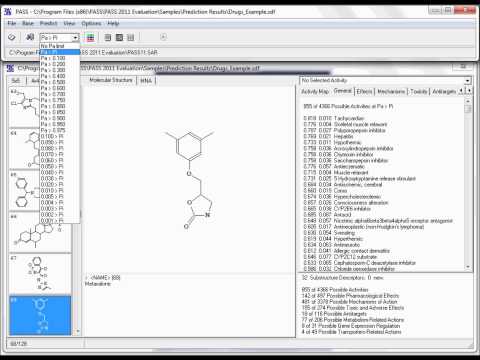
Task: Pick '0.010 > Pi' from the list
Action: [60, 190]
